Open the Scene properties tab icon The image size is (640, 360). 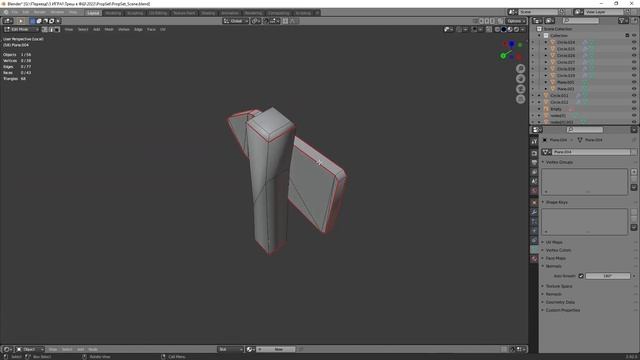click(534, 182)
